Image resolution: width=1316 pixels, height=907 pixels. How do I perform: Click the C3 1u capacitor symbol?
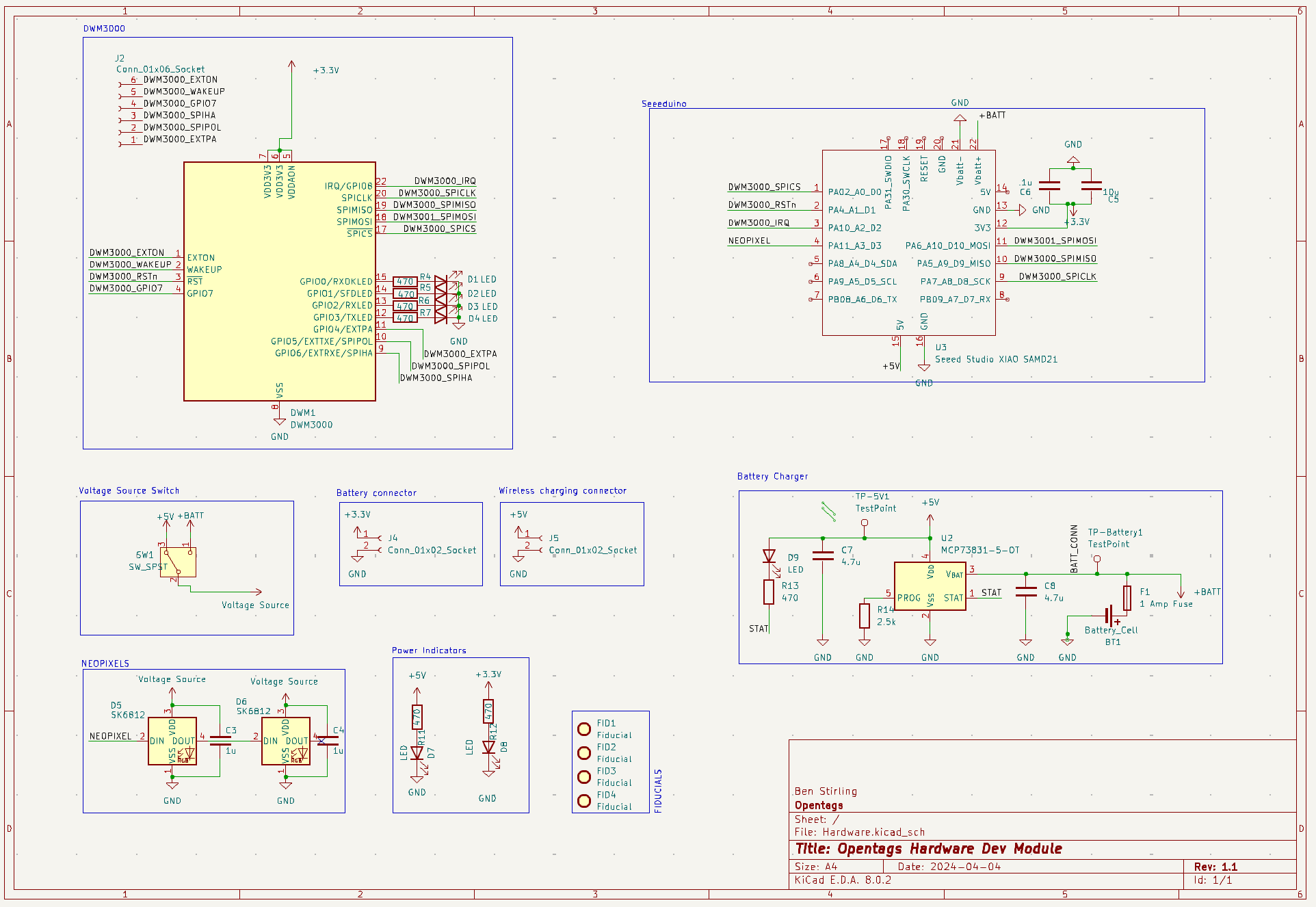[220, 741]
